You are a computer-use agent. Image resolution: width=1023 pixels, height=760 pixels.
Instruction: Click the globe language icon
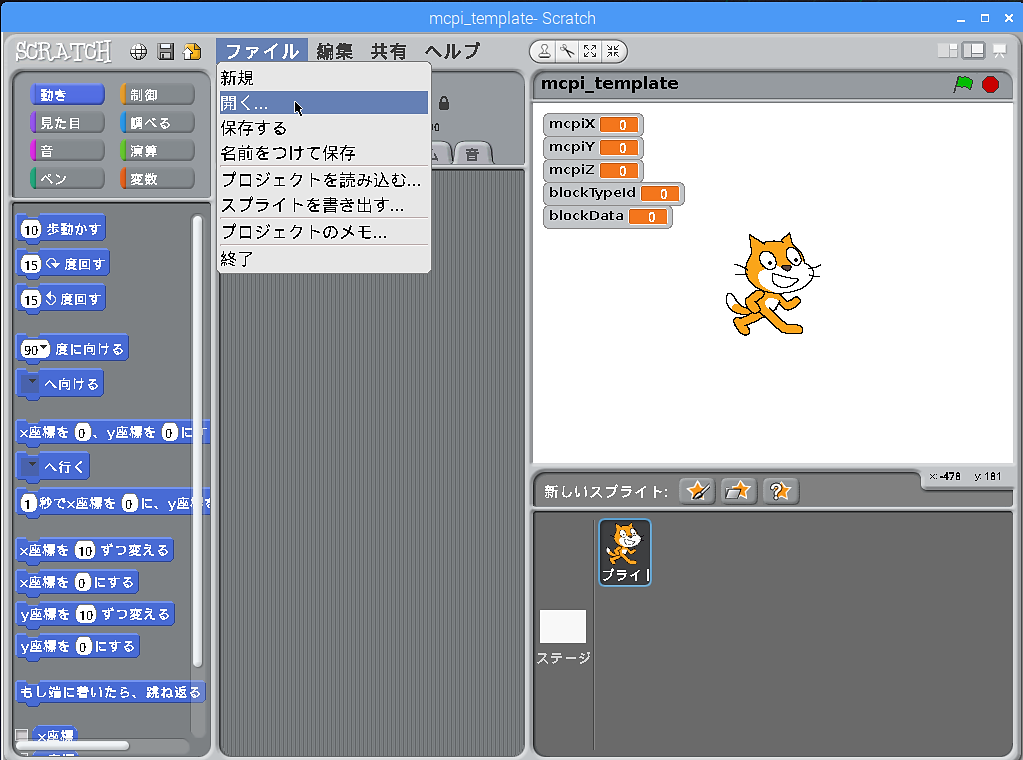point(139,52)
